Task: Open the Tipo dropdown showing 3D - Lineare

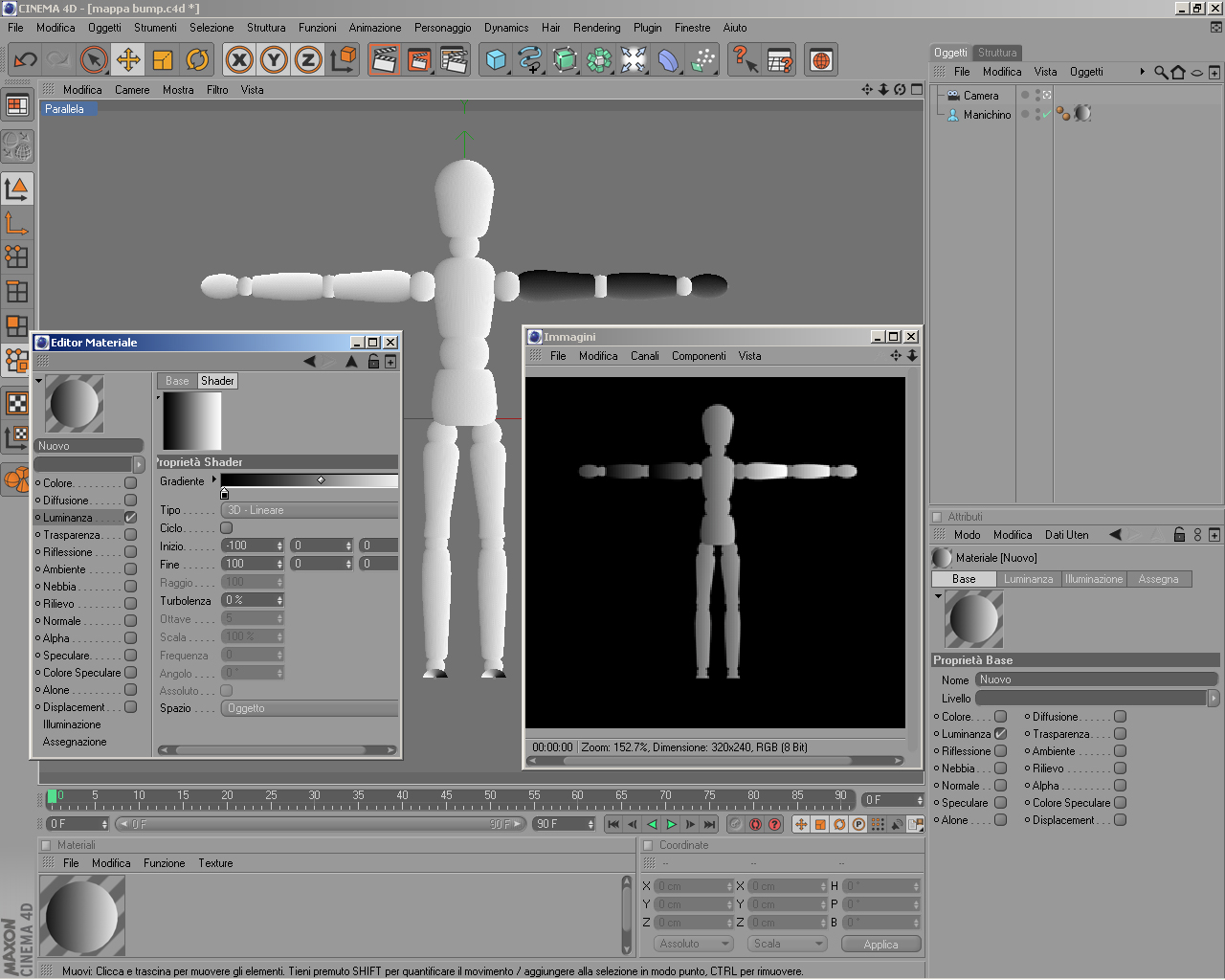Action: (309, 511)
